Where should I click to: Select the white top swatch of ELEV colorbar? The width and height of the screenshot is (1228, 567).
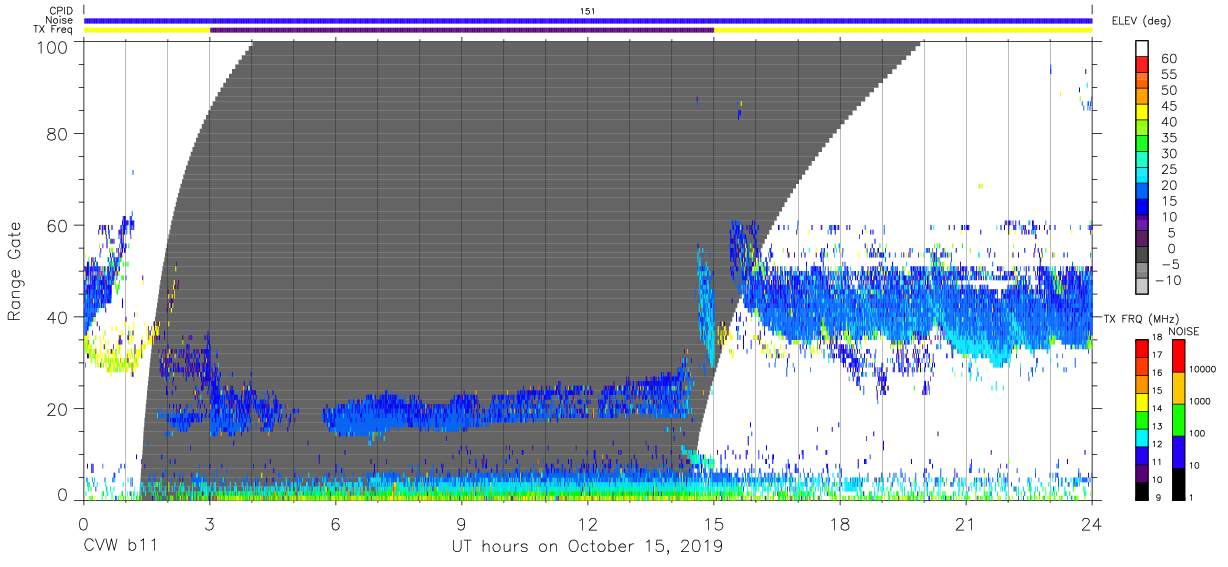pos(1141,50)
